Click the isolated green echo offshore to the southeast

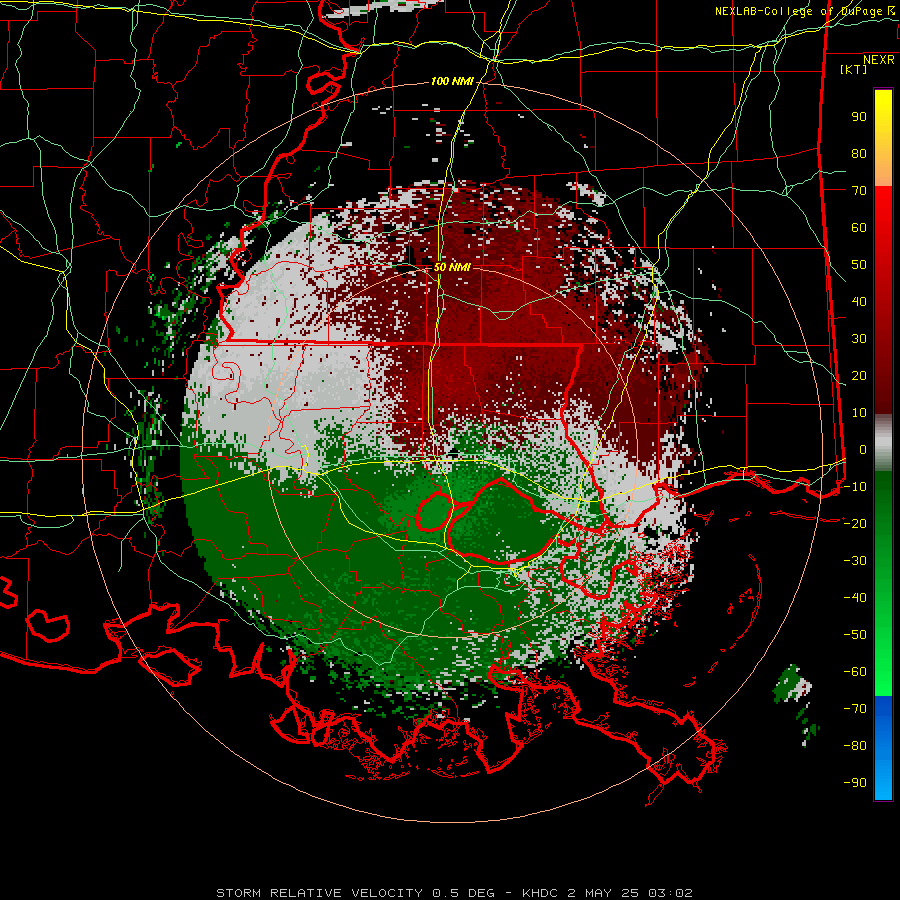tap(793, 684)
